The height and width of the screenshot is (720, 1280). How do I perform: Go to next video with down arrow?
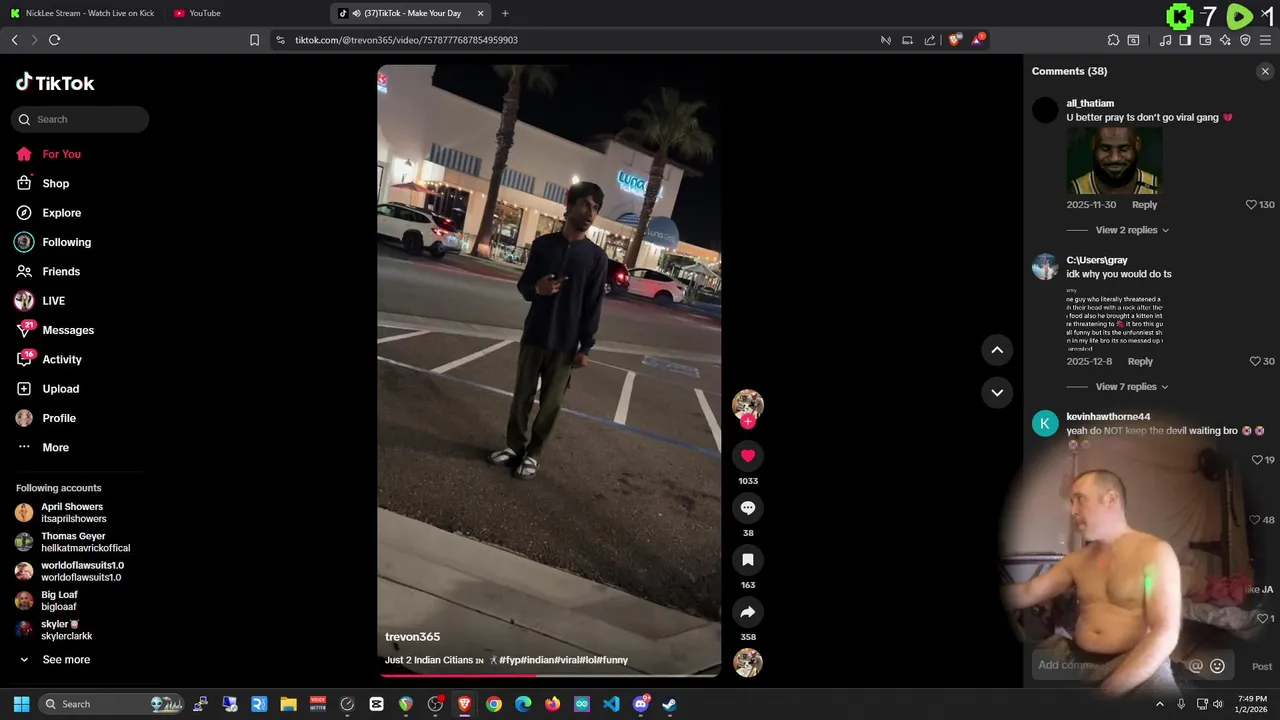pyautogui.click(x=997, y=392)
